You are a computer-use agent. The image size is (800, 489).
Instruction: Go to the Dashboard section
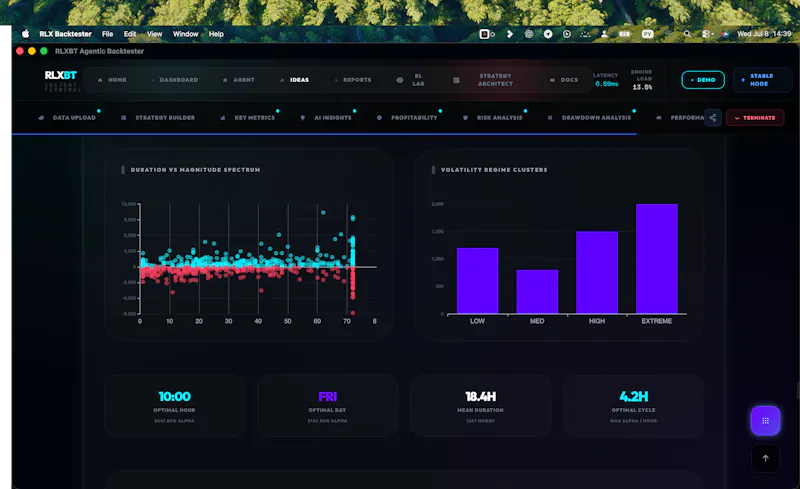174,80
